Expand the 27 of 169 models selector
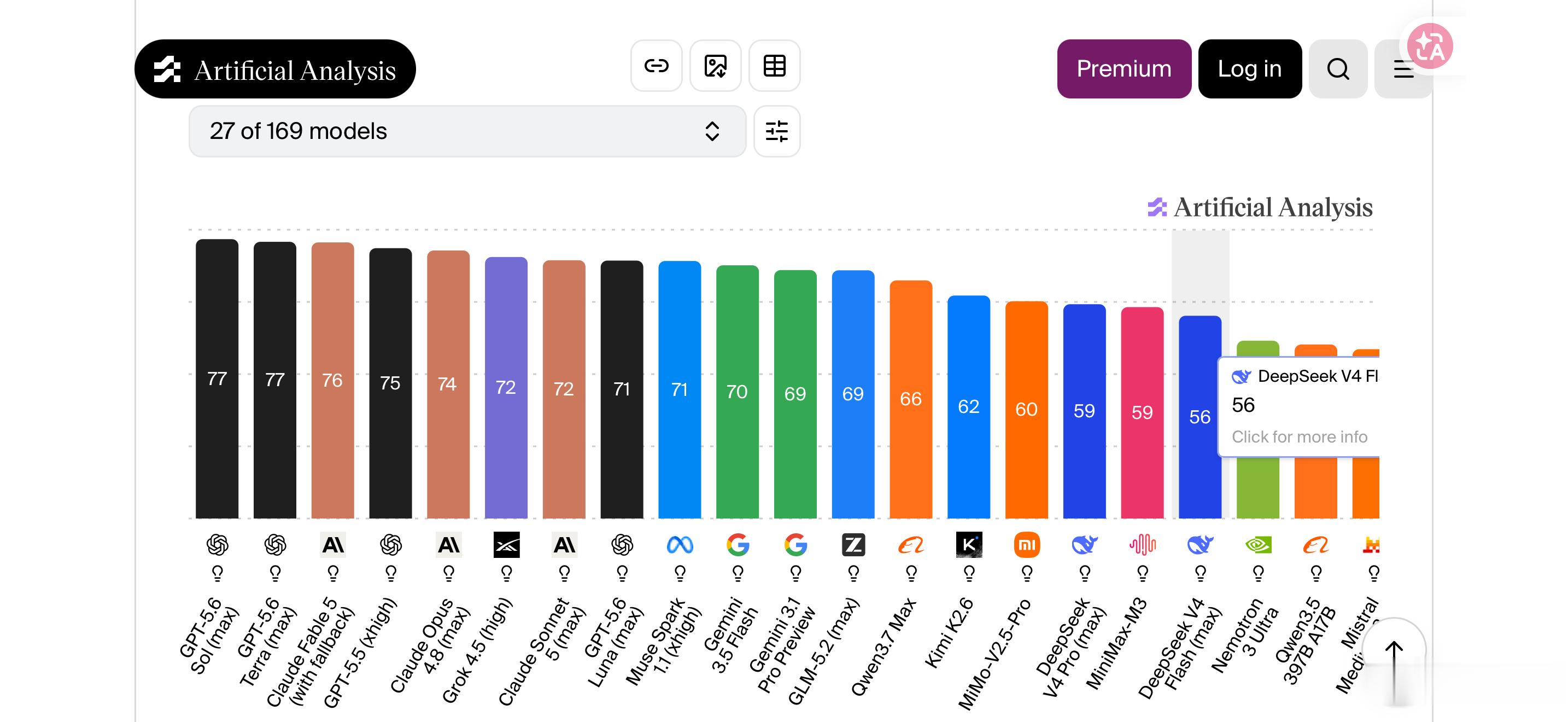The width and height of the screenshot is (1568, 722). [x=467, y=131]
